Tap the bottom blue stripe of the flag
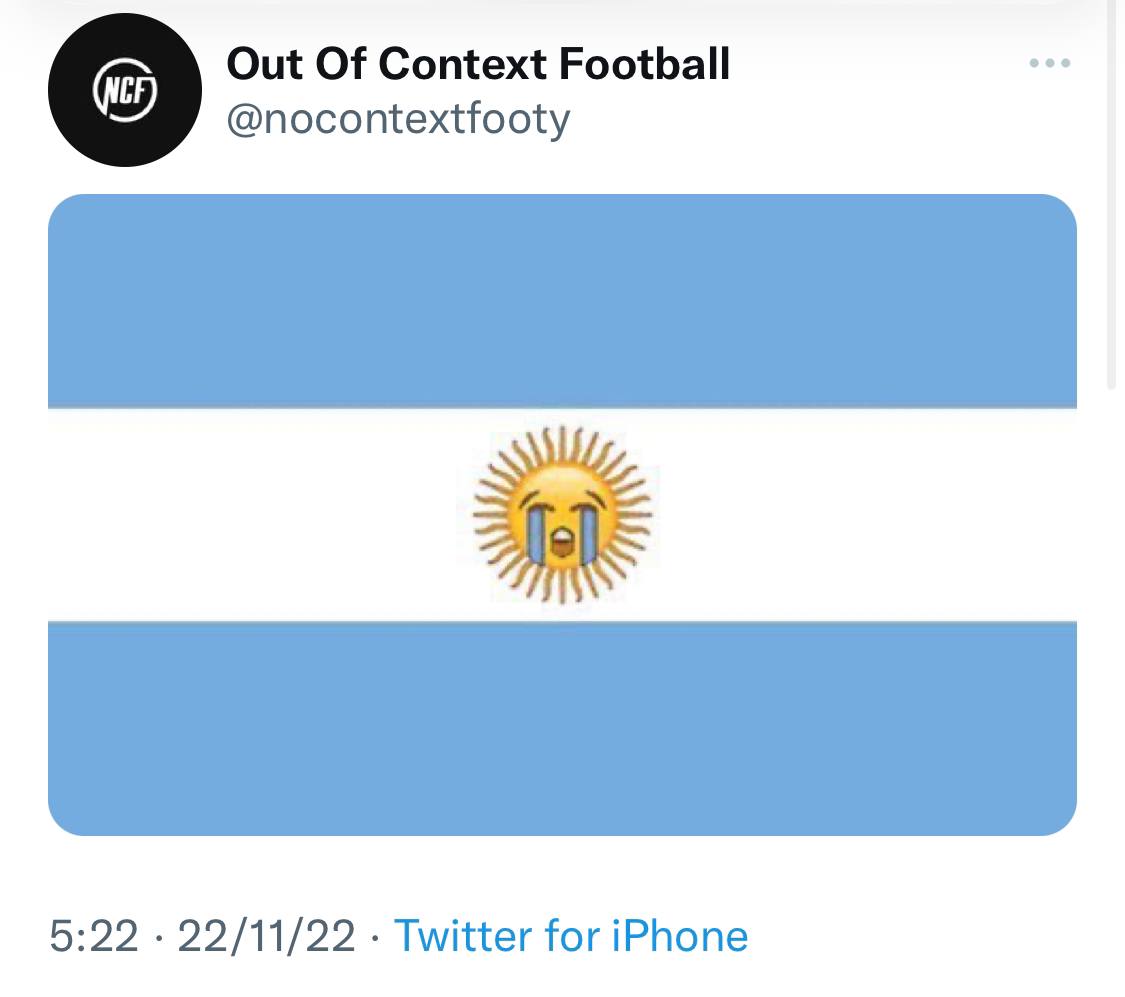This screenshot has width=1125, height=997. click(562, 727)
